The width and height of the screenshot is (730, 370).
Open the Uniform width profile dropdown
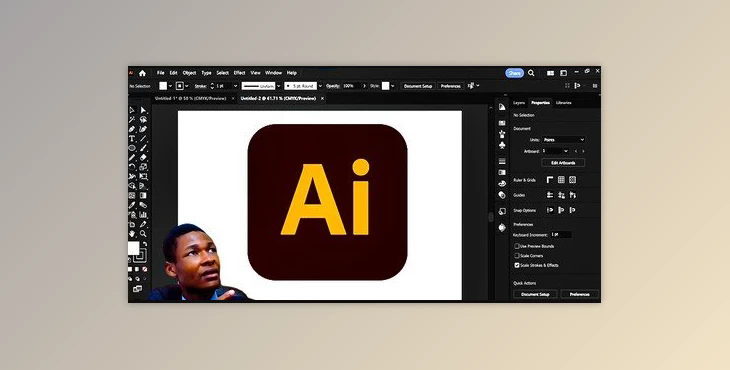pos(278,86)
